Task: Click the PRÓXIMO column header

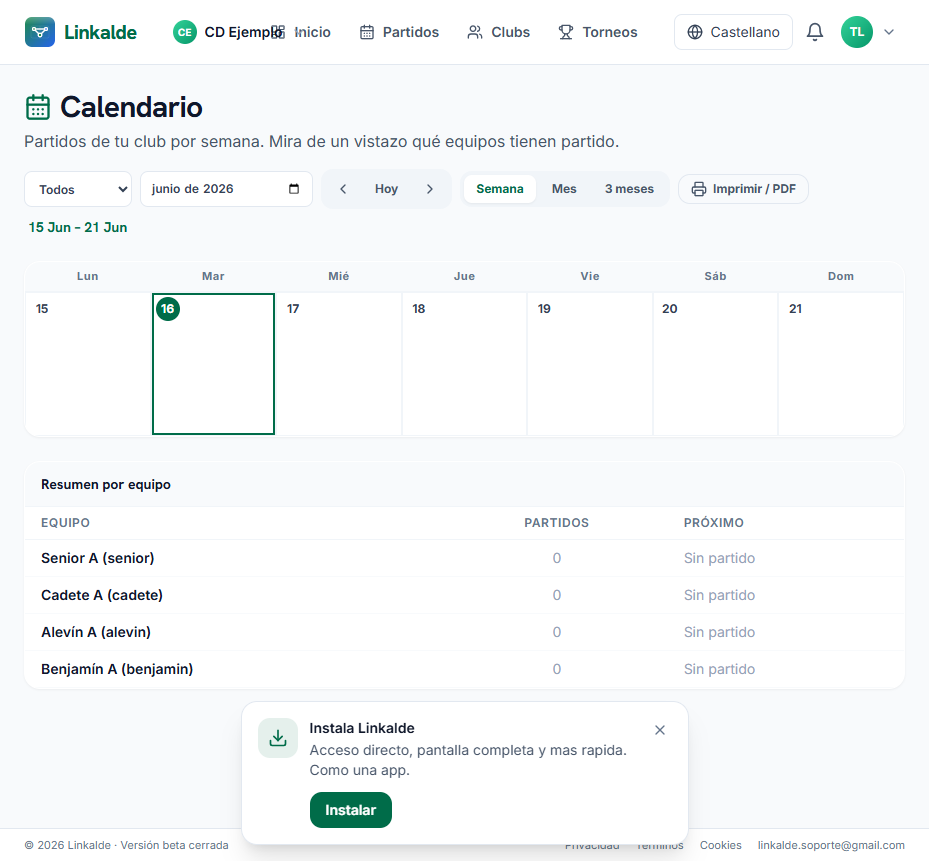Action: [713, 523]
